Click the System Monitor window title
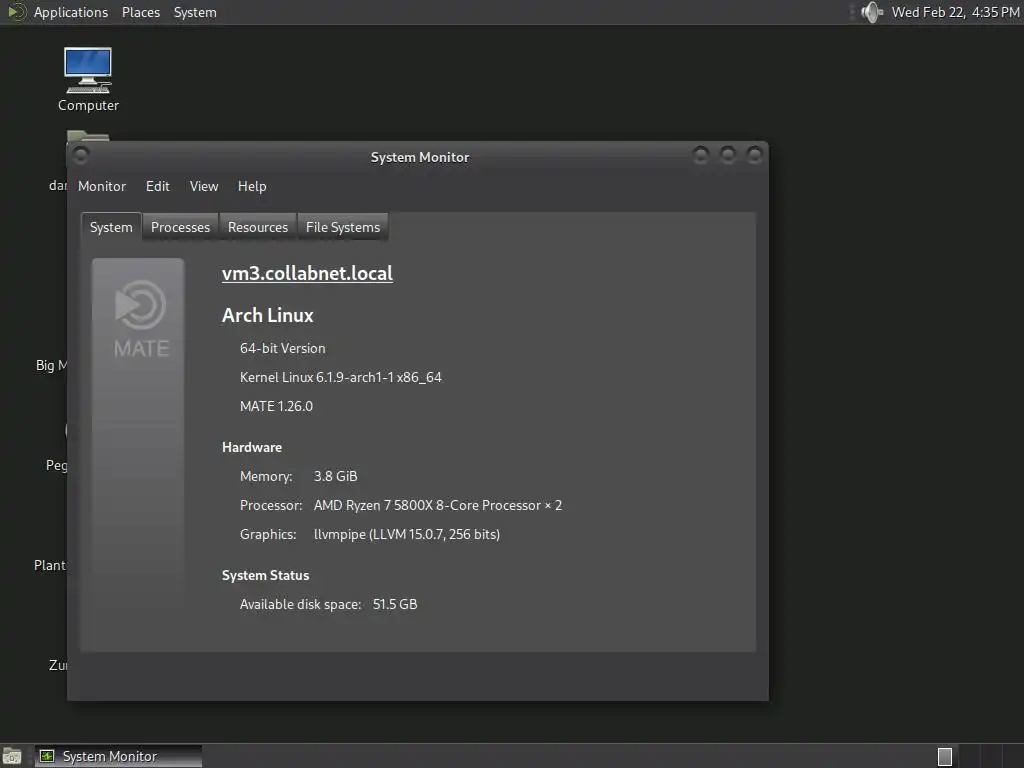1024x768 pixels. (x=420, y=157)
